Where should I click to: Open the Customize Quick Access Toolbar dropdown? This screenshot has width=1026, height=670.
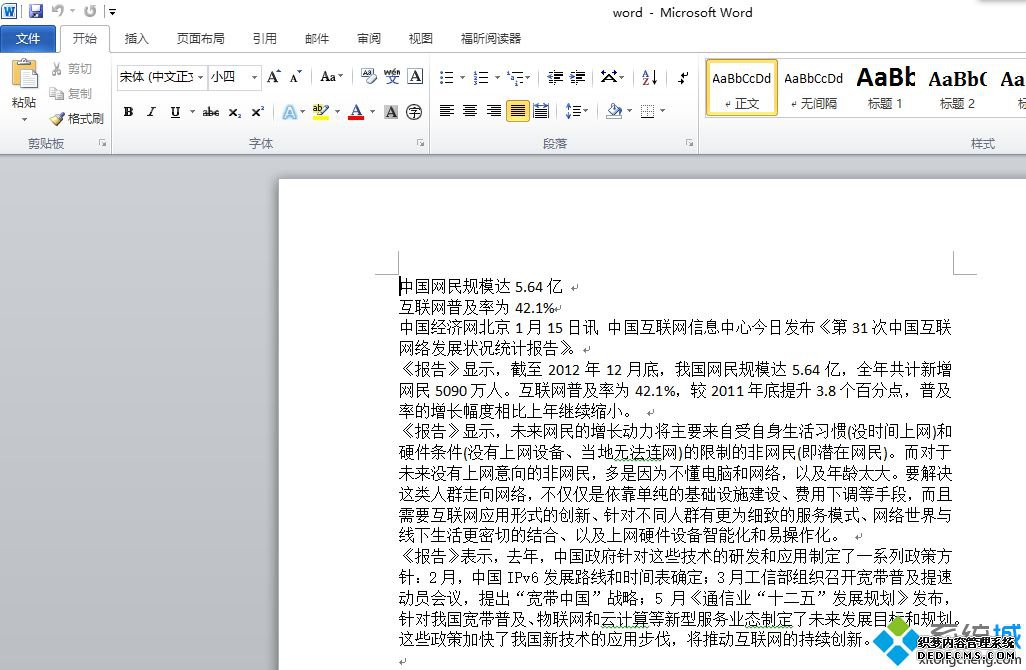pyautogui.click(x=113, y=12)
